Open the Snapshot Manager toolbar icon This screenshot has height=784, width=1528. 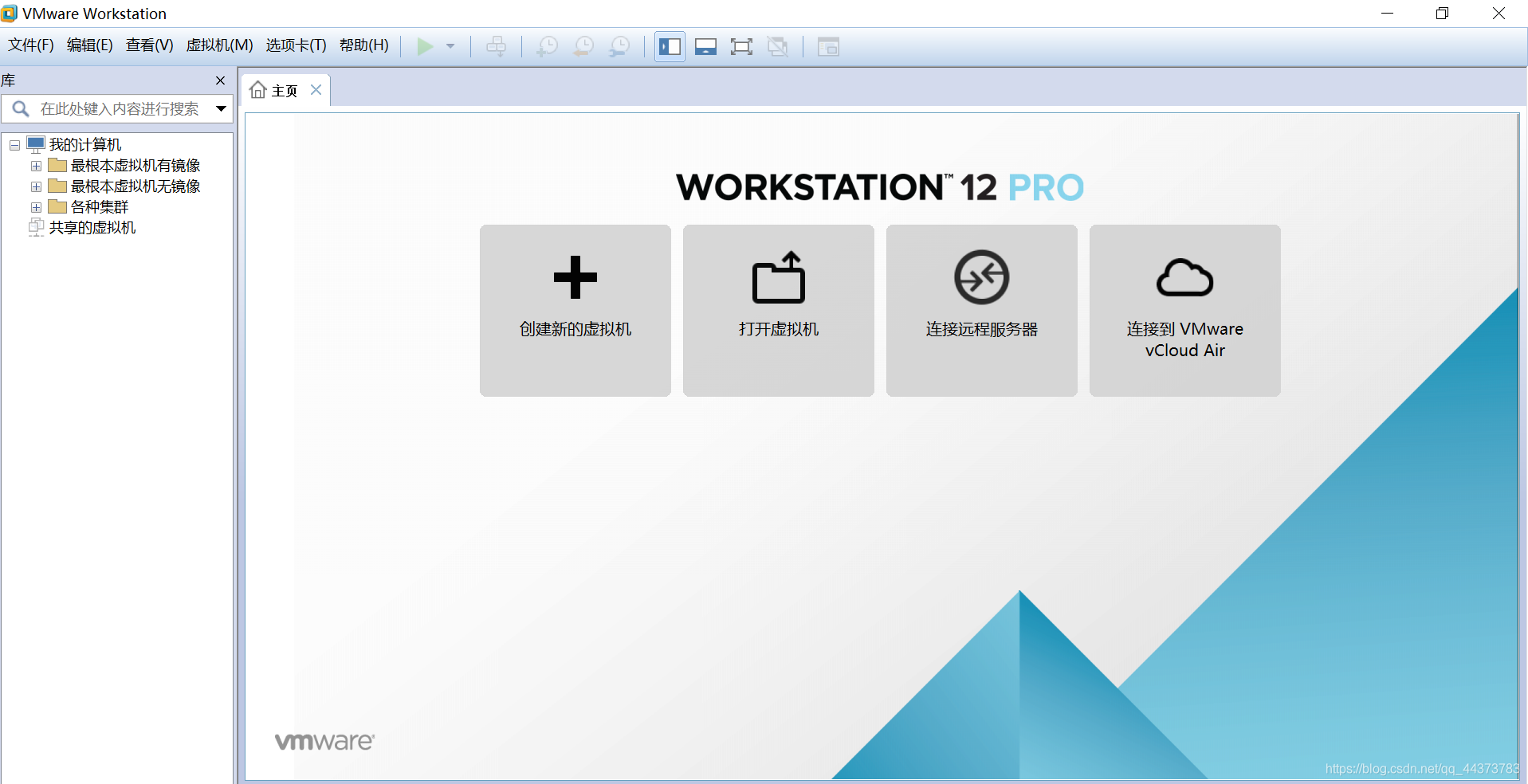tap(619, 46)
